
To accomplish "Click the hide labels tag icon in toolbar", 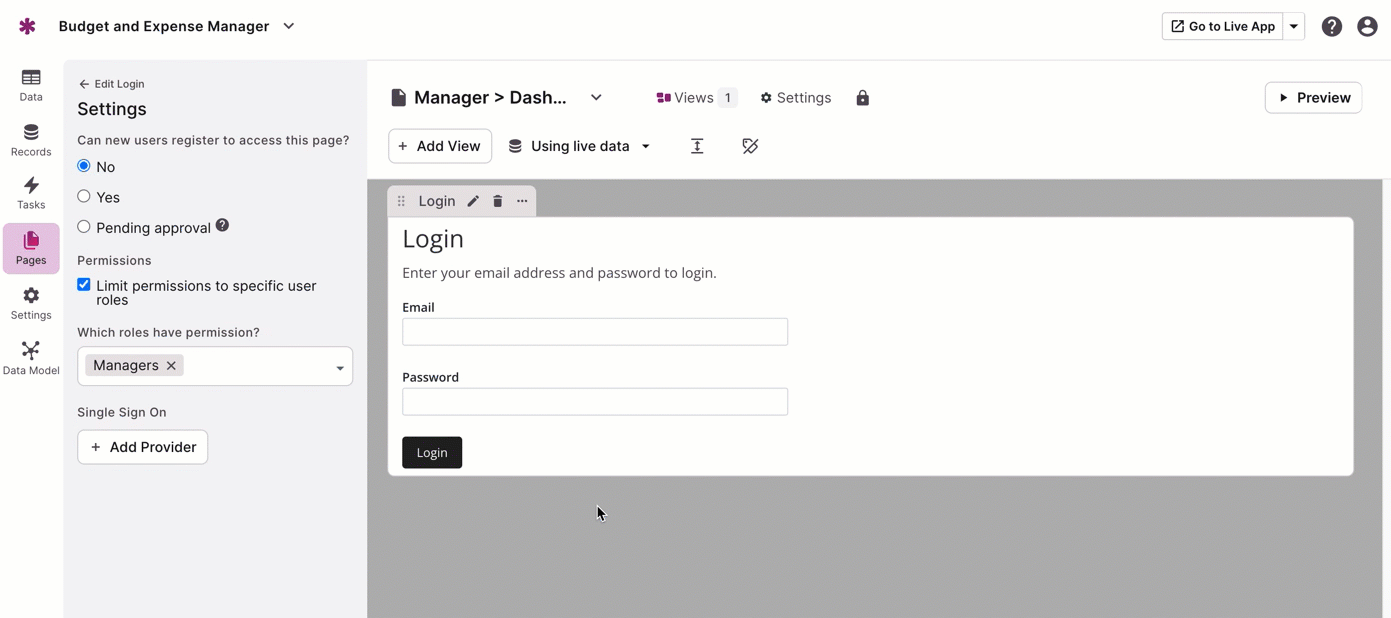I will click(750, 146).
